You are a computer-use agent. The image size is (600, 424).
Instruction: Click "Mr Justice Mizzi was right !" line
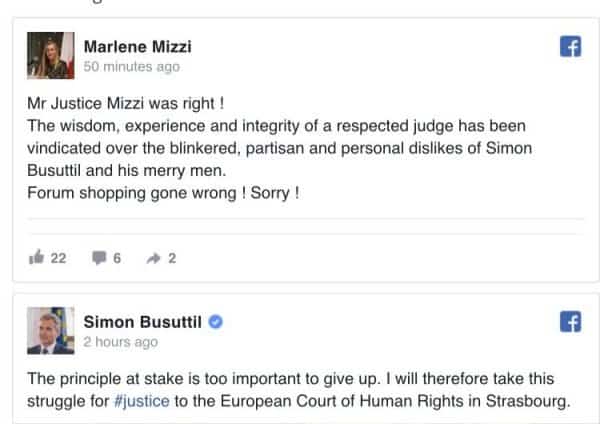[x=124, y=103]
